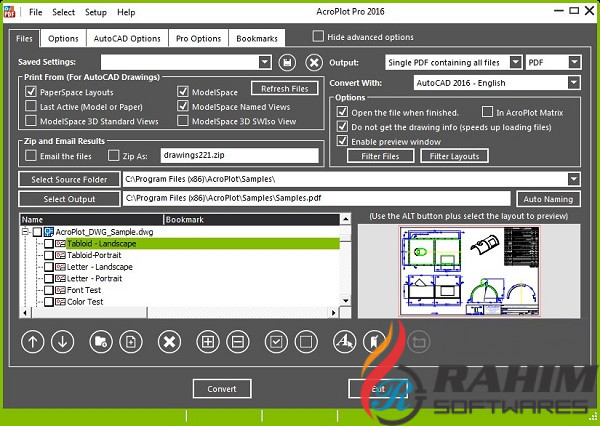Open the PDF format dropdown
This screenshot has width=600, height=426.
574,62
